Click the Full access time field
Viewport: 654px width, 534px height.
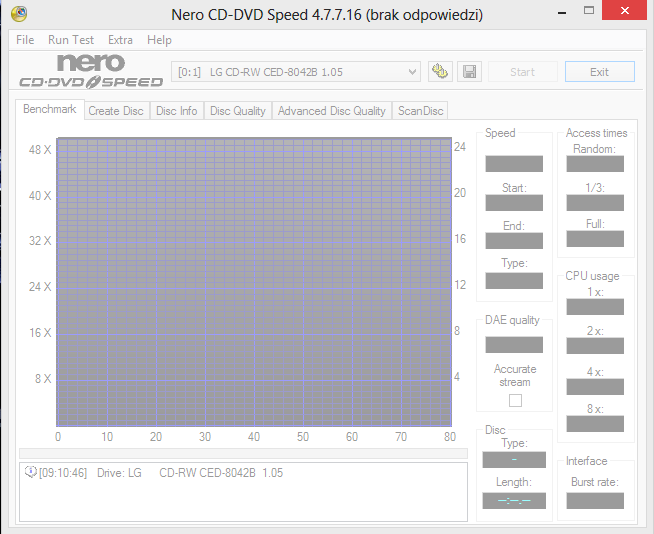tap(595, 239)
